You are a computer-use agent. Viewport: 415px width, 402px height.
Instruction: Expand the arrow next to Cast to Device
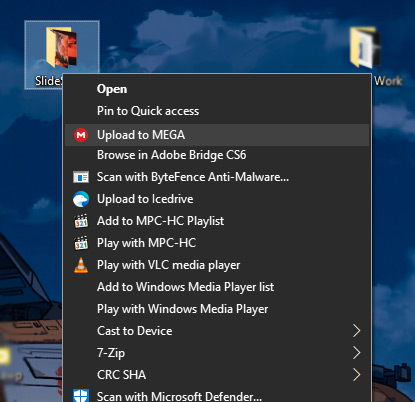(357, 331)
